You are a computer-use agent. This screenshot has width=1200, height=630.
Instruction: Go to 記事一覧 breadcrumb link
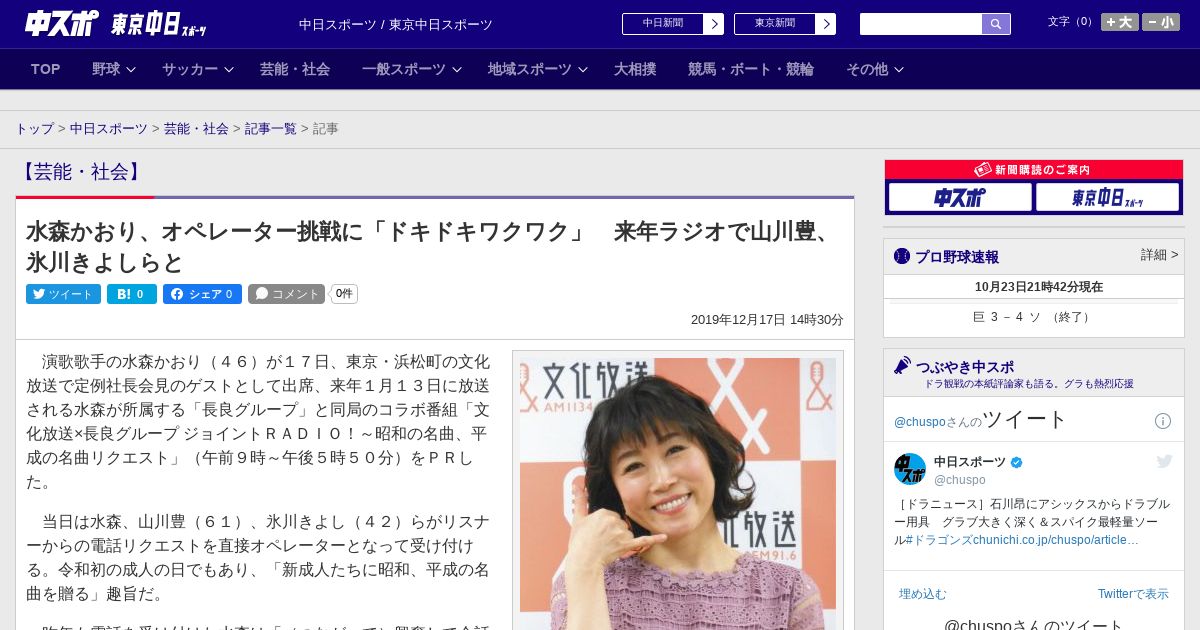(x=271, y=129)
